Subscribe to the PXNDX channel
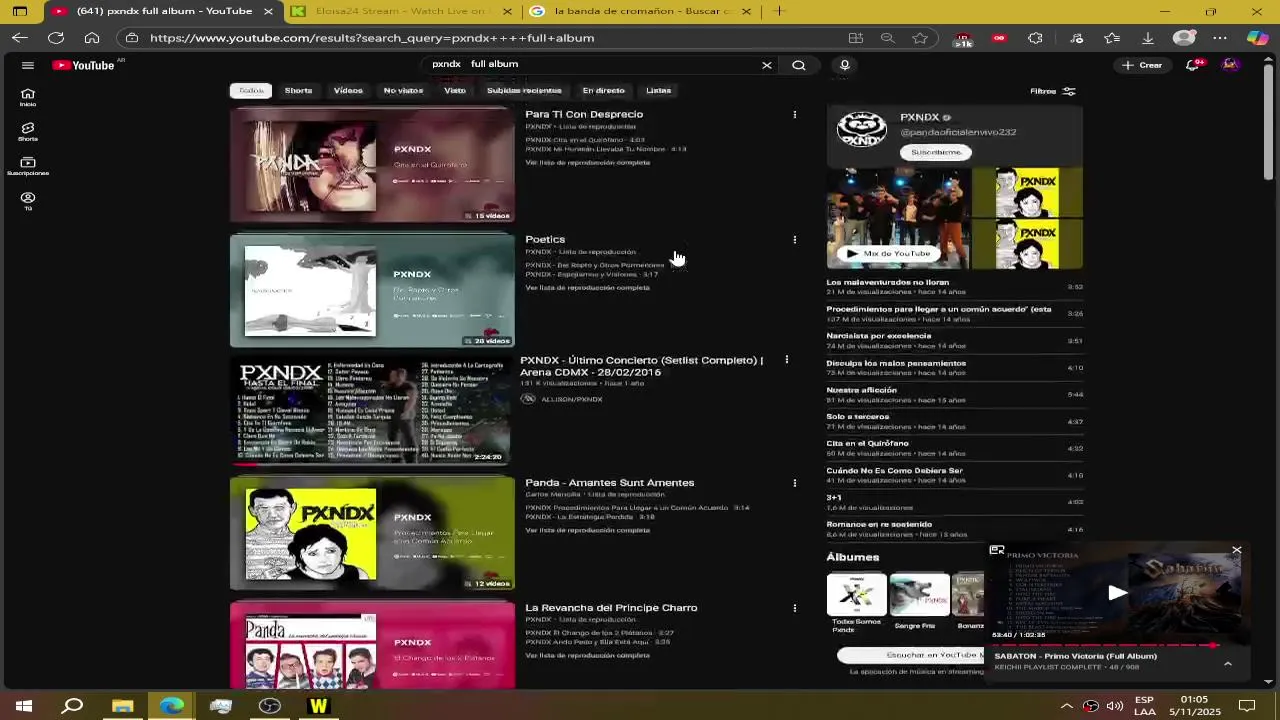Image resolution: width=1280 pixels, height=720 pixels. (x=936, y=152)
